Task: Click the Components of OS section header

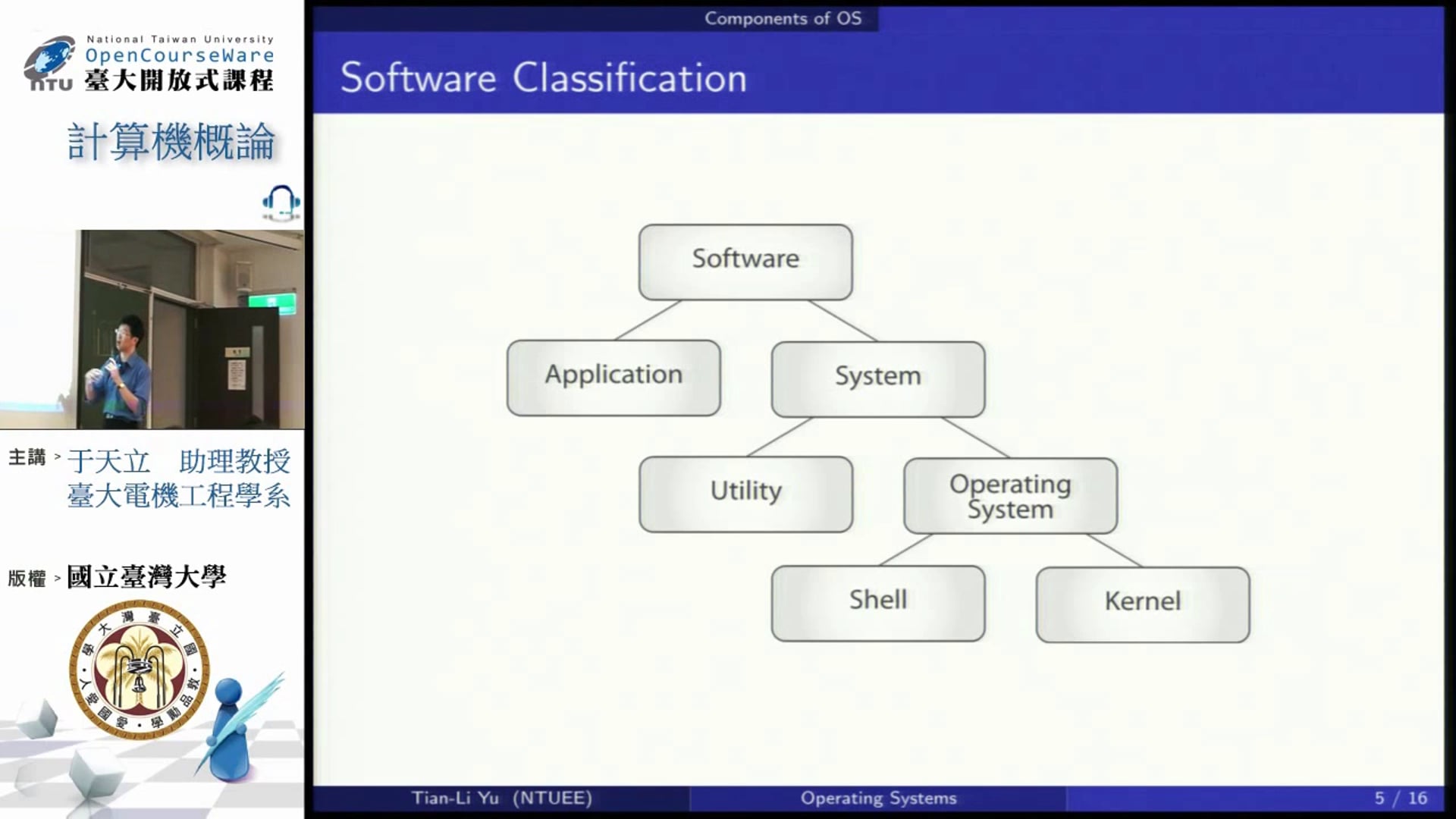Action: [x=783, y=18]
